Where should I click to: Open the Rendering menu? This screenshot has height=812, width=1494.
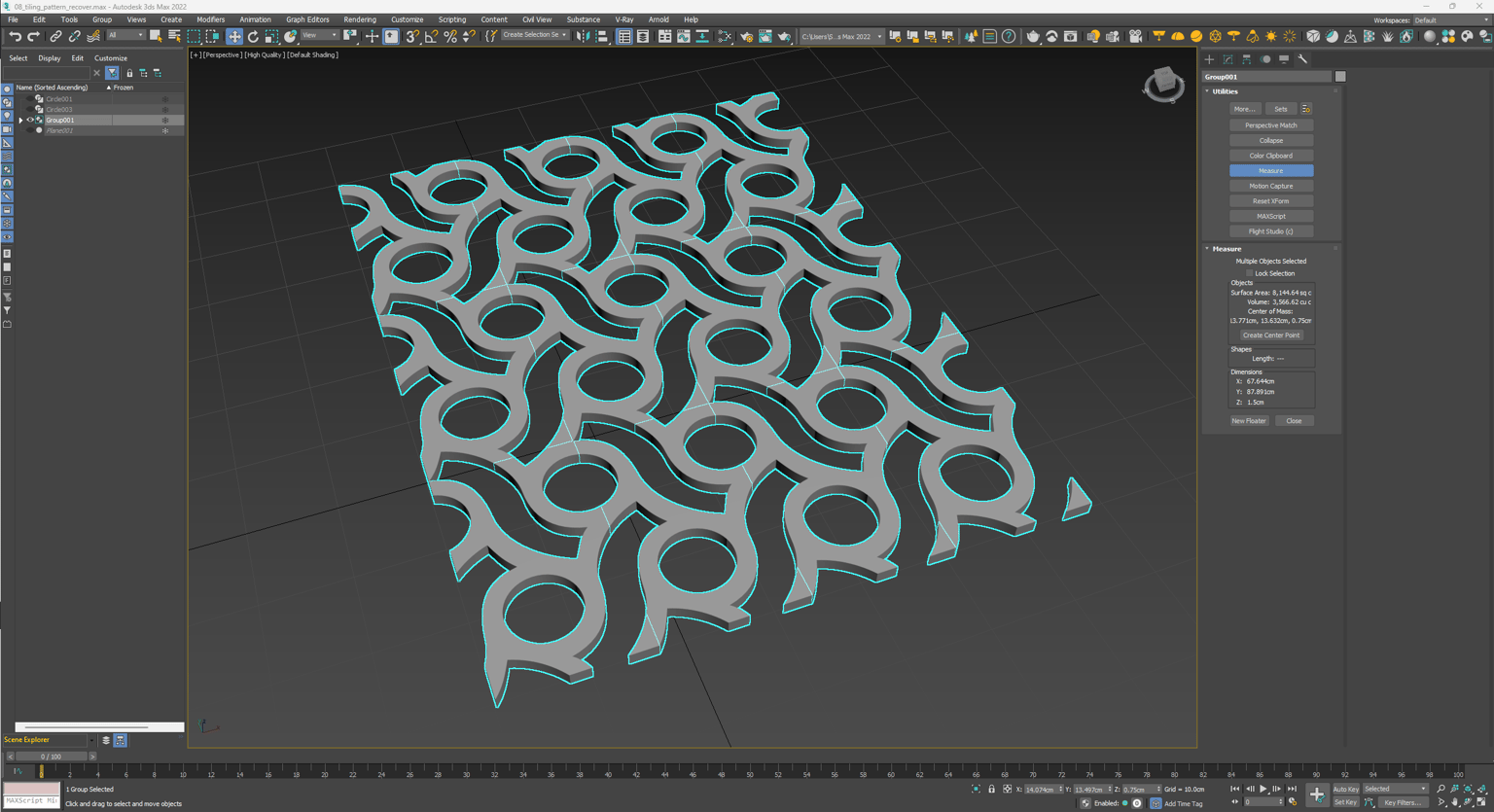click(360, 19)
